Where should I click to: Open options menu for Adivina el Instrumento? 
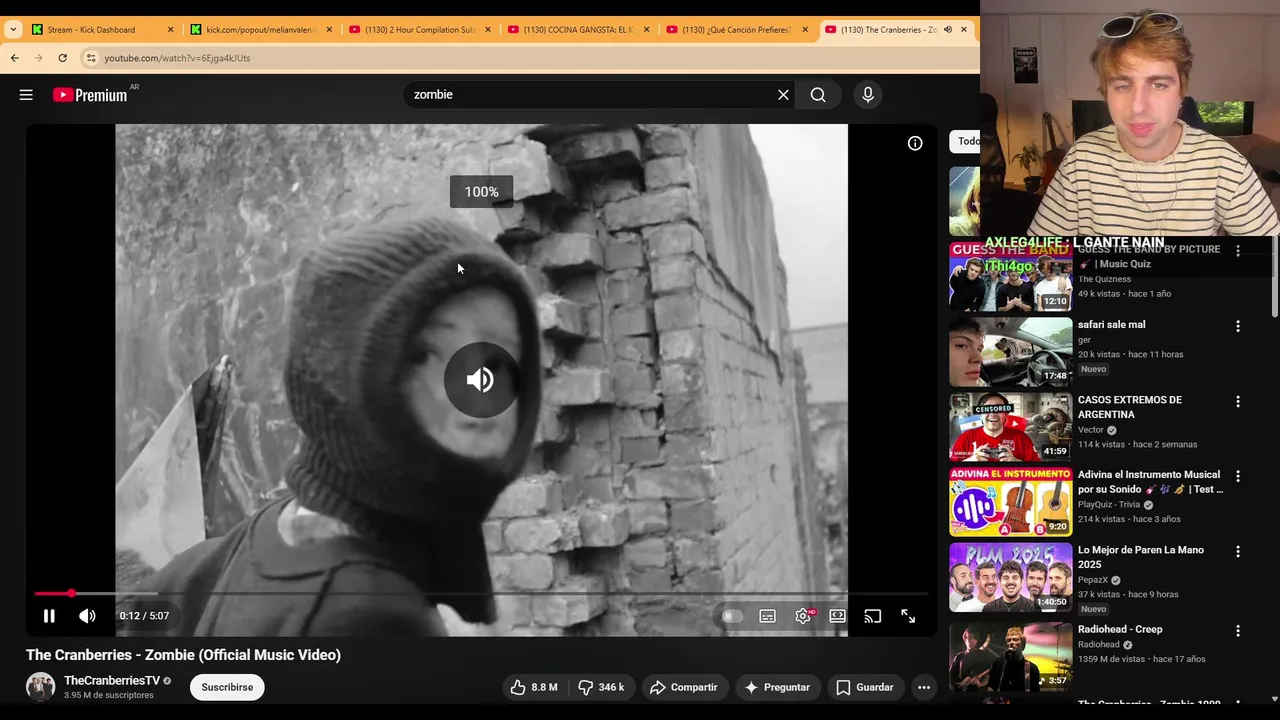[1238, 476]
